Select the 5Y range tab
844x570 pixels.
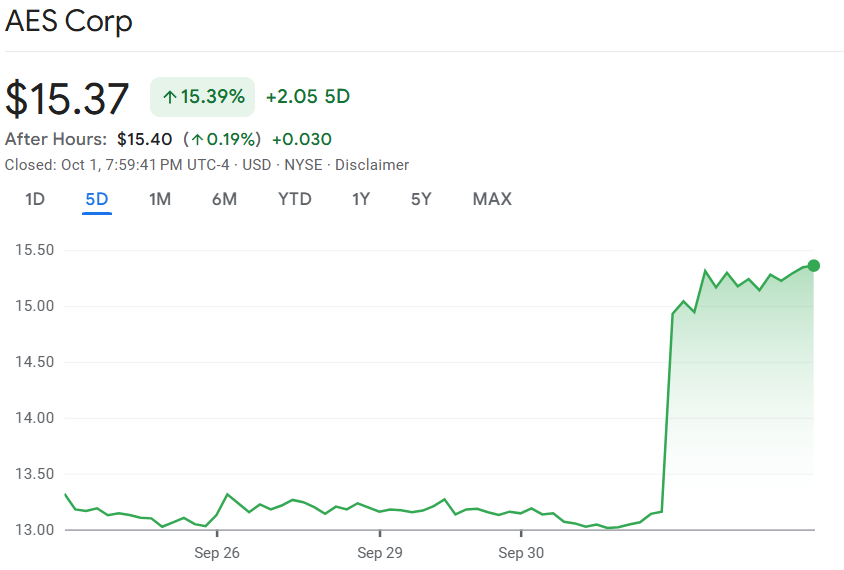[x=421, y=199]
